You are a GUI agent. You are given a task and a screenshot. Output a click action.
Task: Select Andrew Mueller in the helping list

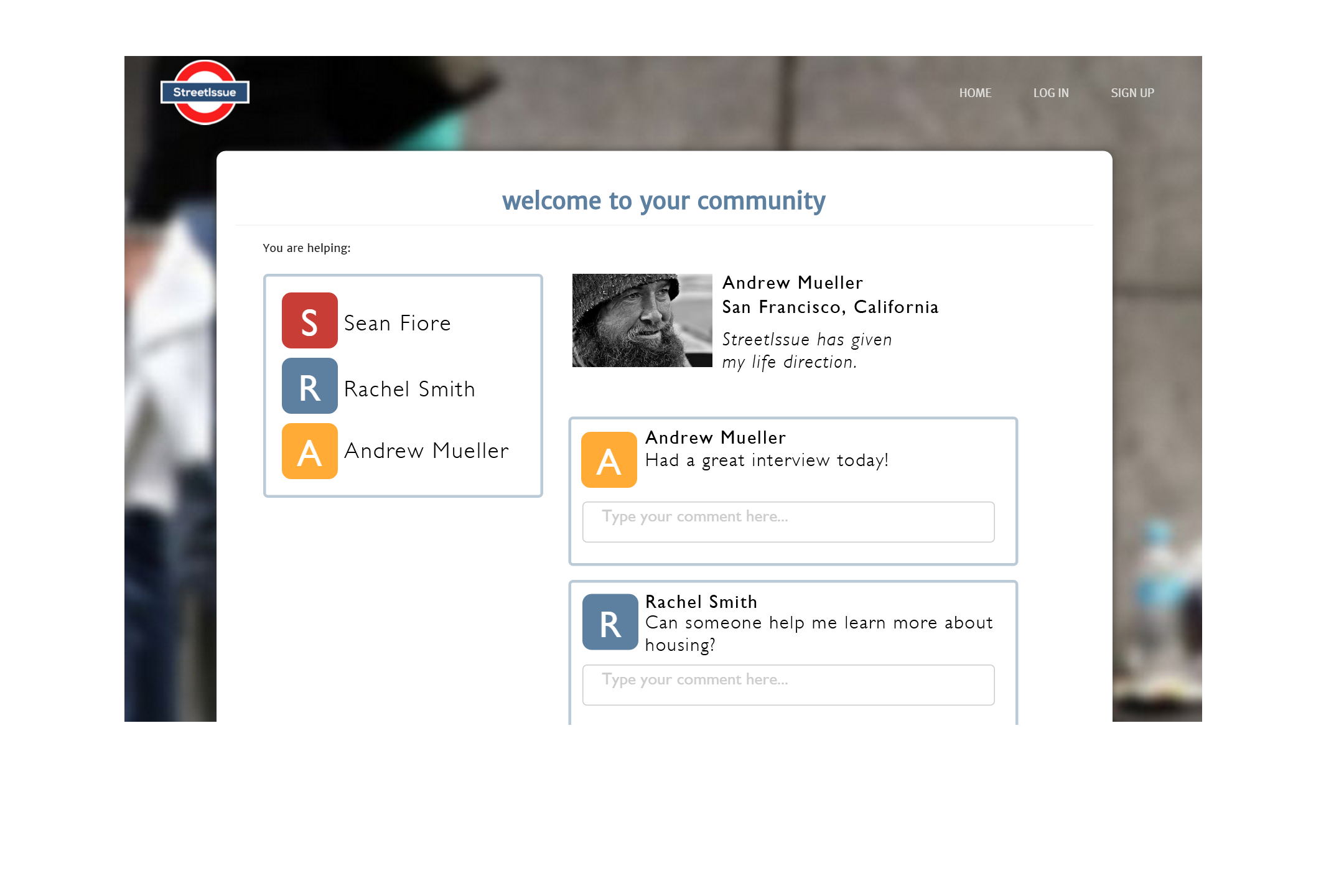click(426, 451)
